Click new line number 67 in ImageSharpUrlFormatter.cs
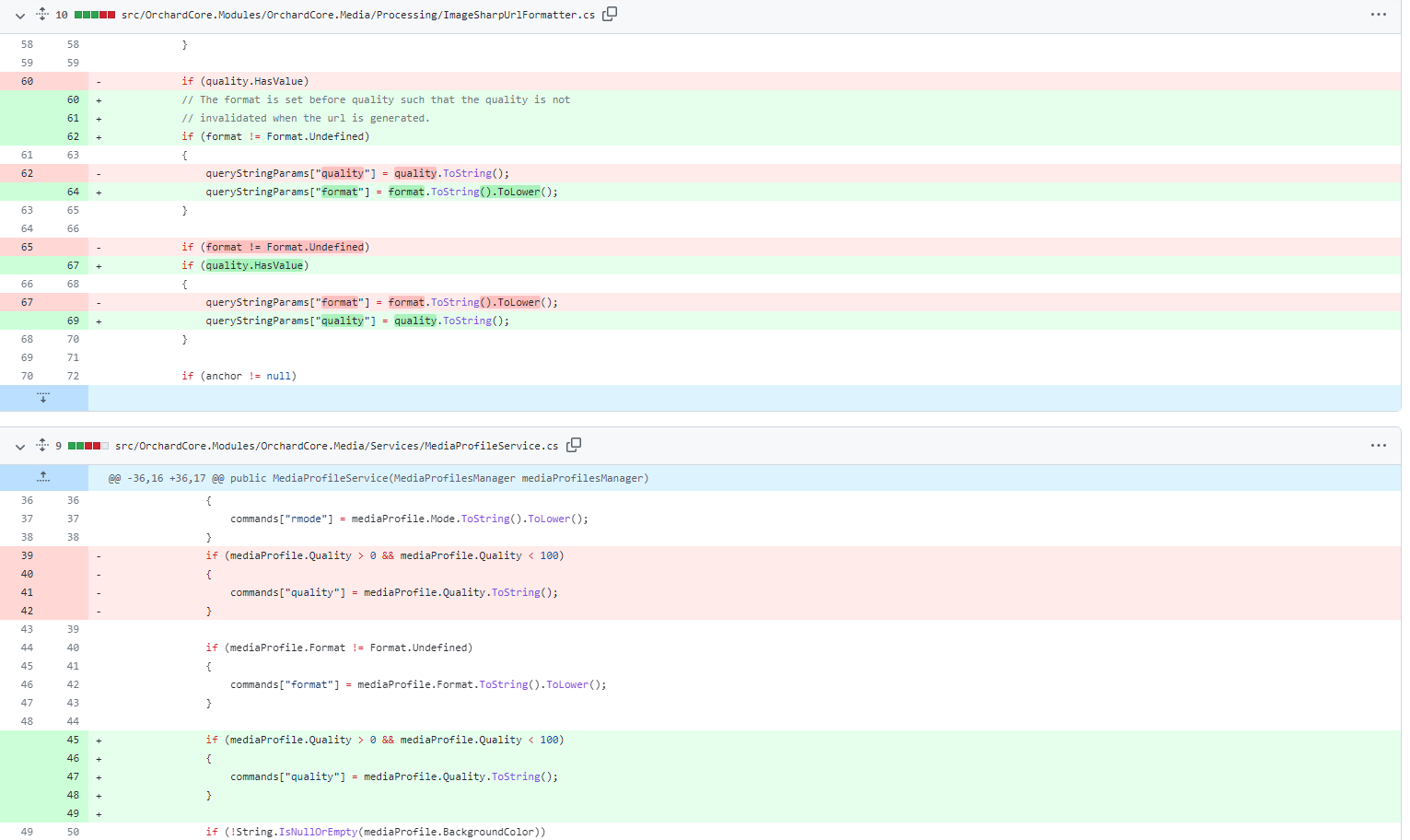The height and width of the screenshot is (840, 1410). click(x=73, y=265)
